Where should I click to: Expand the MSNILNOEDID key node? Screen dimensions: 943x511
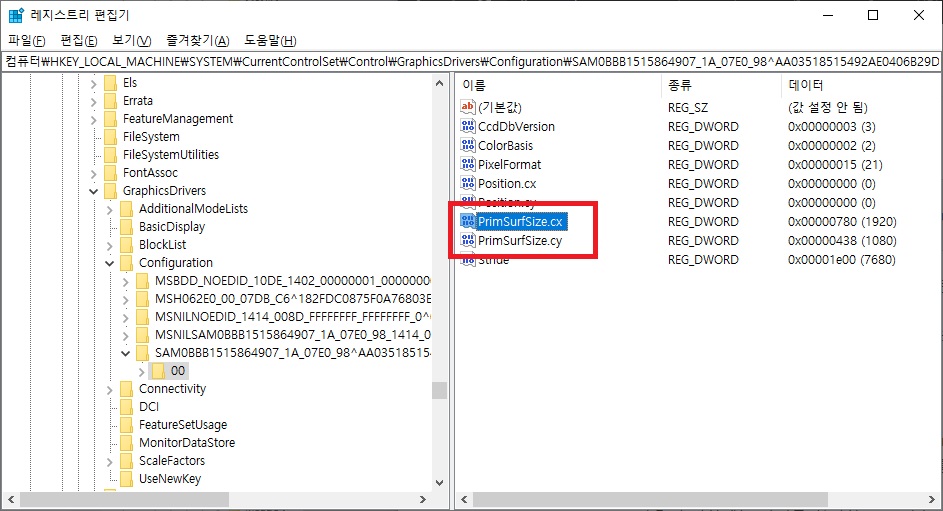click(125, 317)
